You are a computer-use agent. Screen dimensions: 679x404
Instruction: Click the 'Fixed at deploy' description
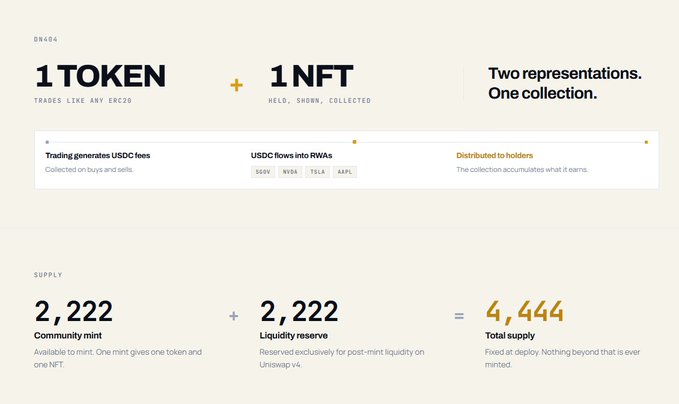563,358
